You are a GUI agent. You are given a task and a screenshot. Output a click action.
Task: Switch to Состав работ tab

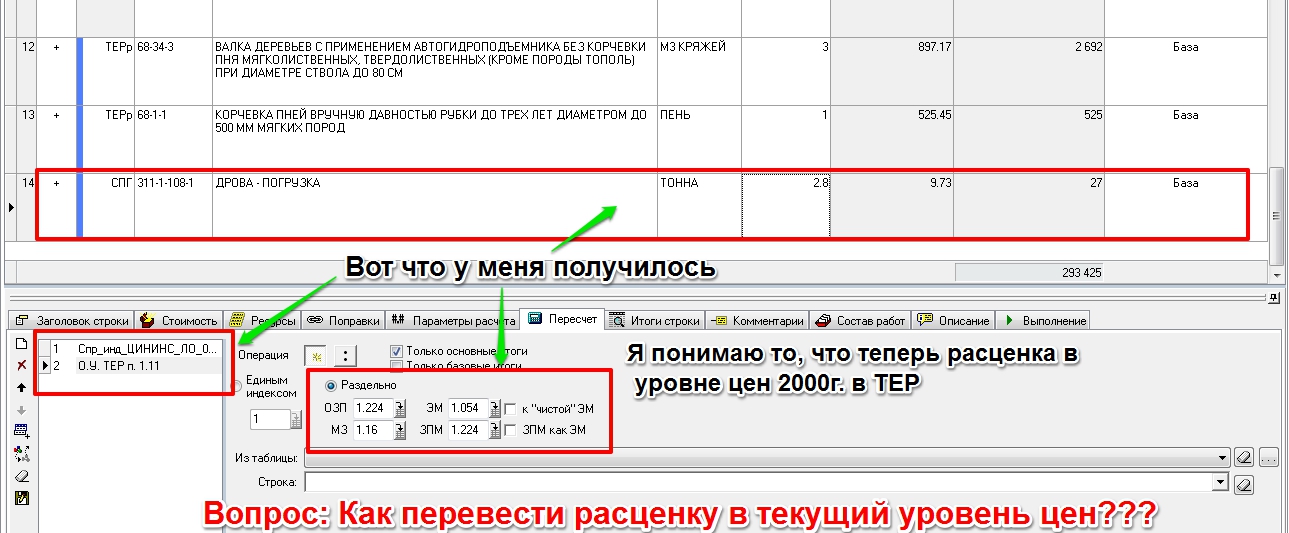coord(861,321)
